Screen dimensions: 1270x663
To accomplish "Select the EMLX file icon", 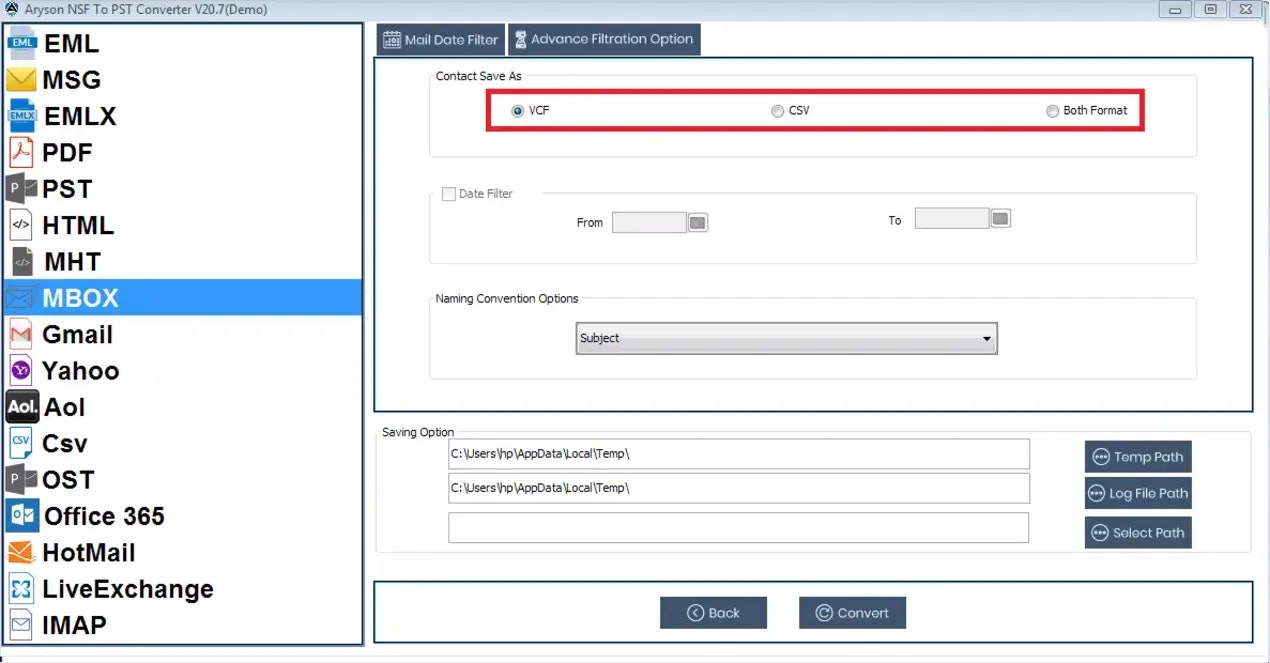I will pyautogui.click(x=22, y=116).
